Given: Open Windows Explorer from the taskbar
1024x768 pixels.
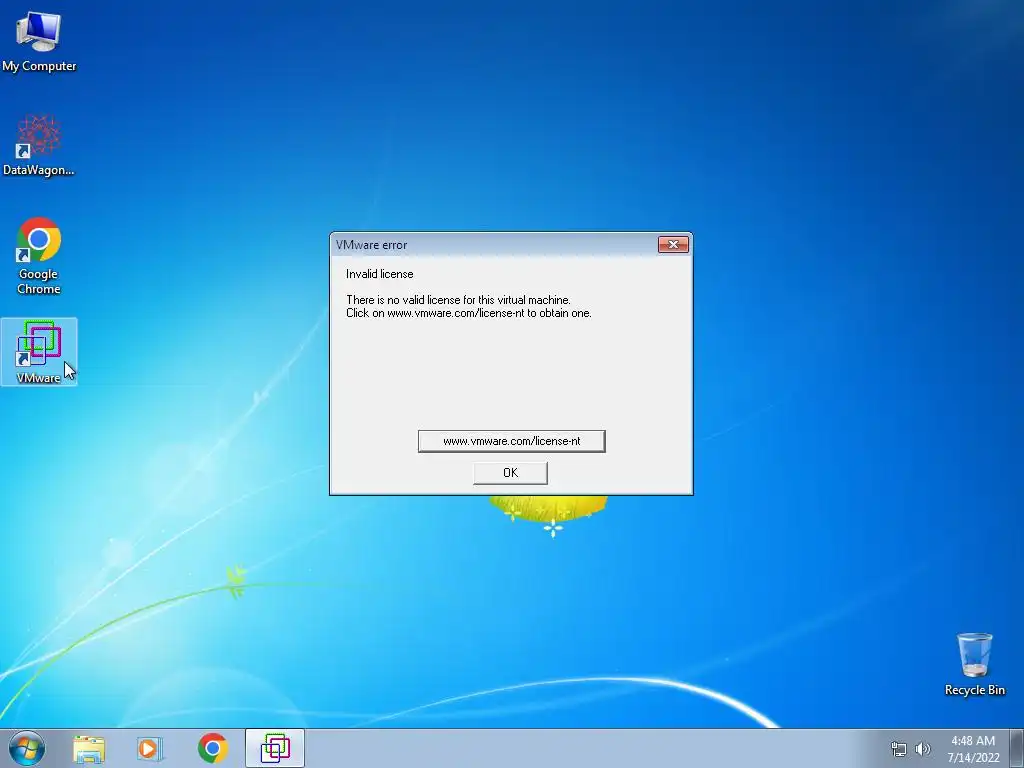Looking at the screenshot, I should (89, 749).
